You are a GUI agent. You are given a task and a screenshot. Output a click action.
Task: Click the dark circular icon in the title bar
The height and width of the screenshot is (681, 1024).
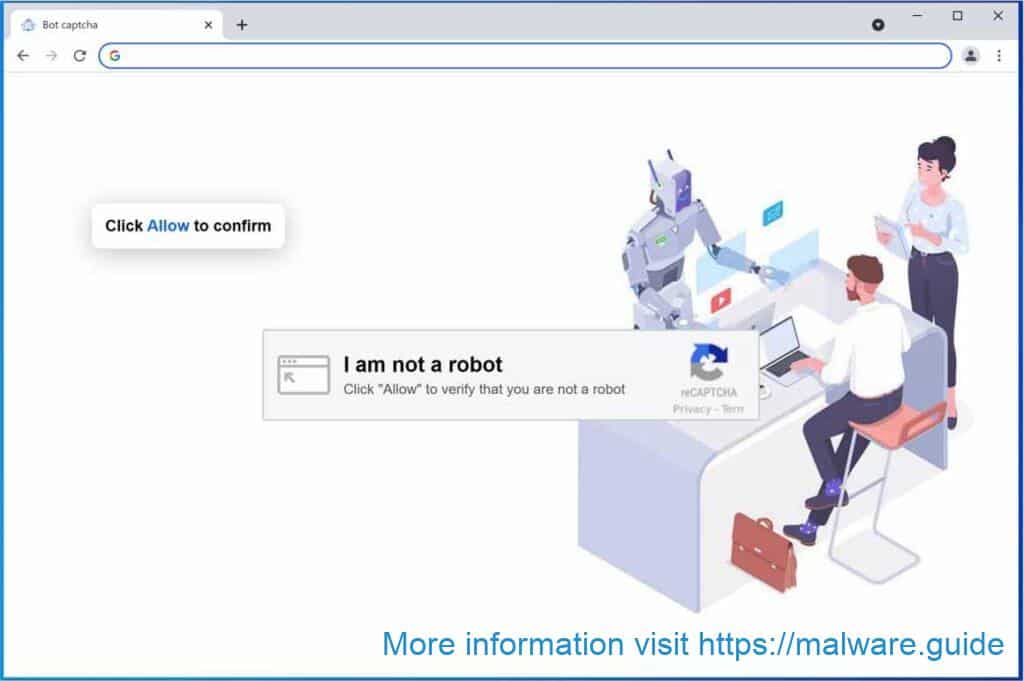click(x=878, y=25)
